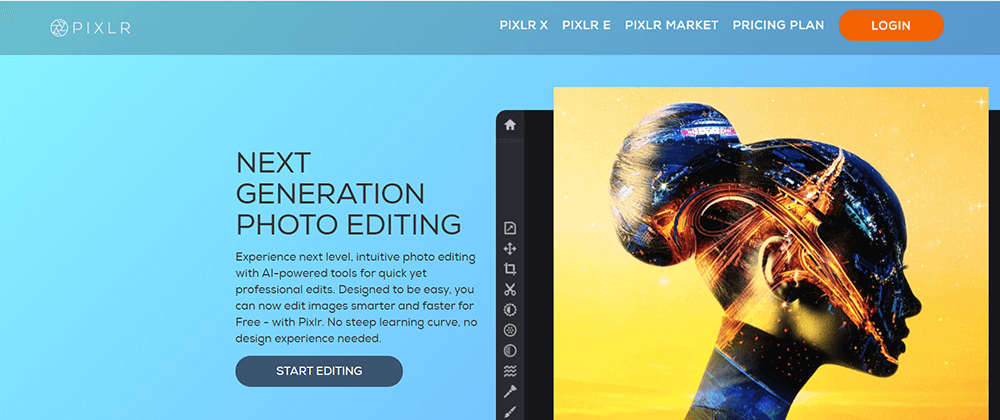Select the retouch dropper tool icon

tap(510, 391)
